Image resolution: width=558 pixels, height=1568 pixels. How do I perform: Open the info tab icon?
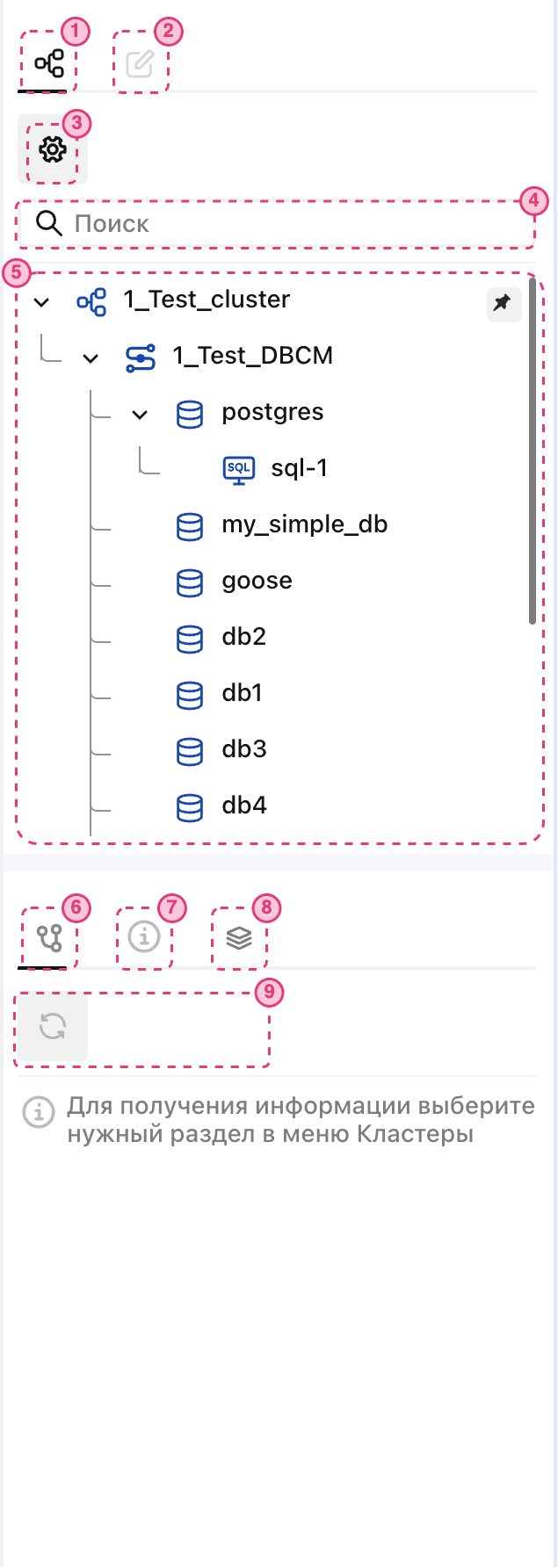coord(144,938)
